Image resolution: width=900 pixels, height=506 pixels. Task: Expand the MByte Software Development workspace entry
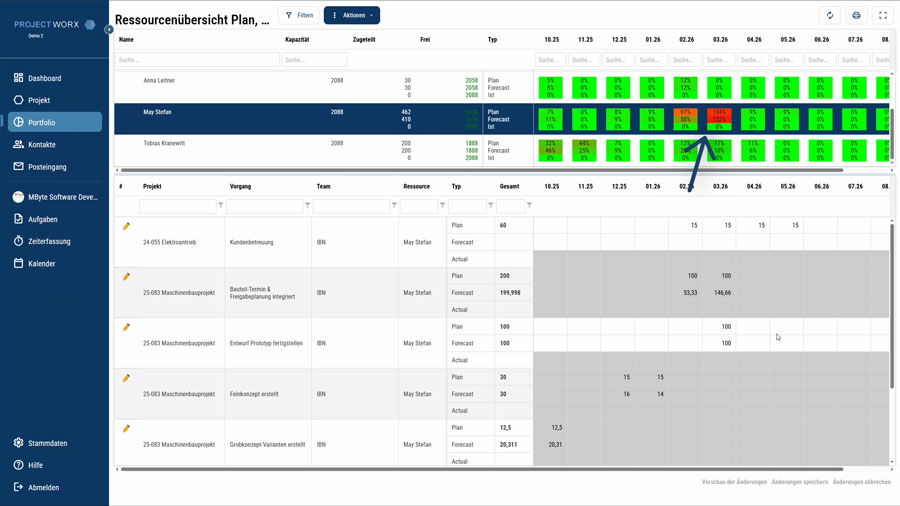(x=55, y=197)
